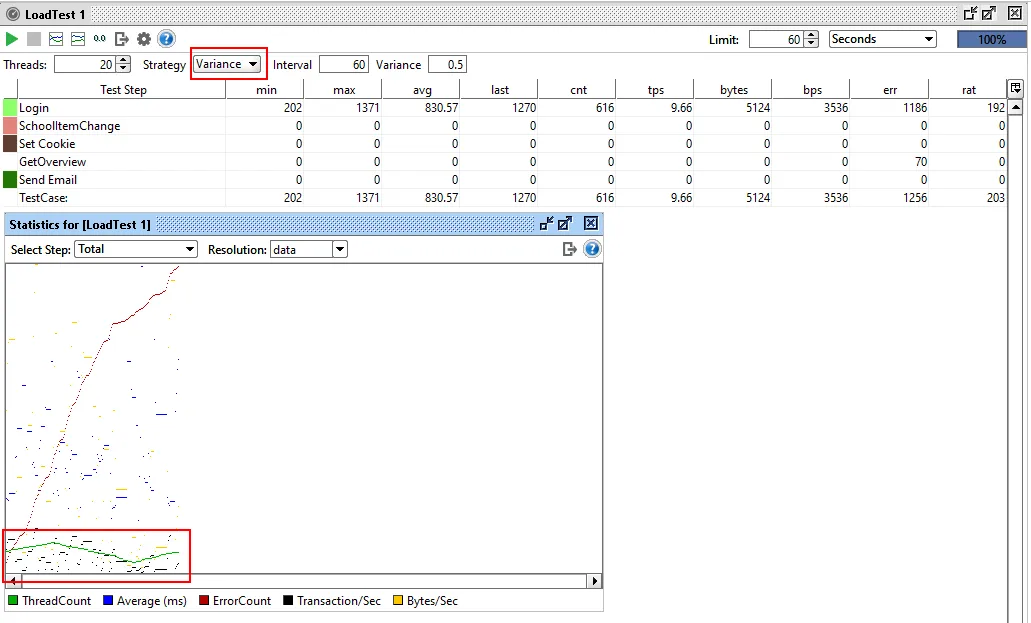Sort by the err column header
Screen dimensions: 1031x623
point(890,89)
